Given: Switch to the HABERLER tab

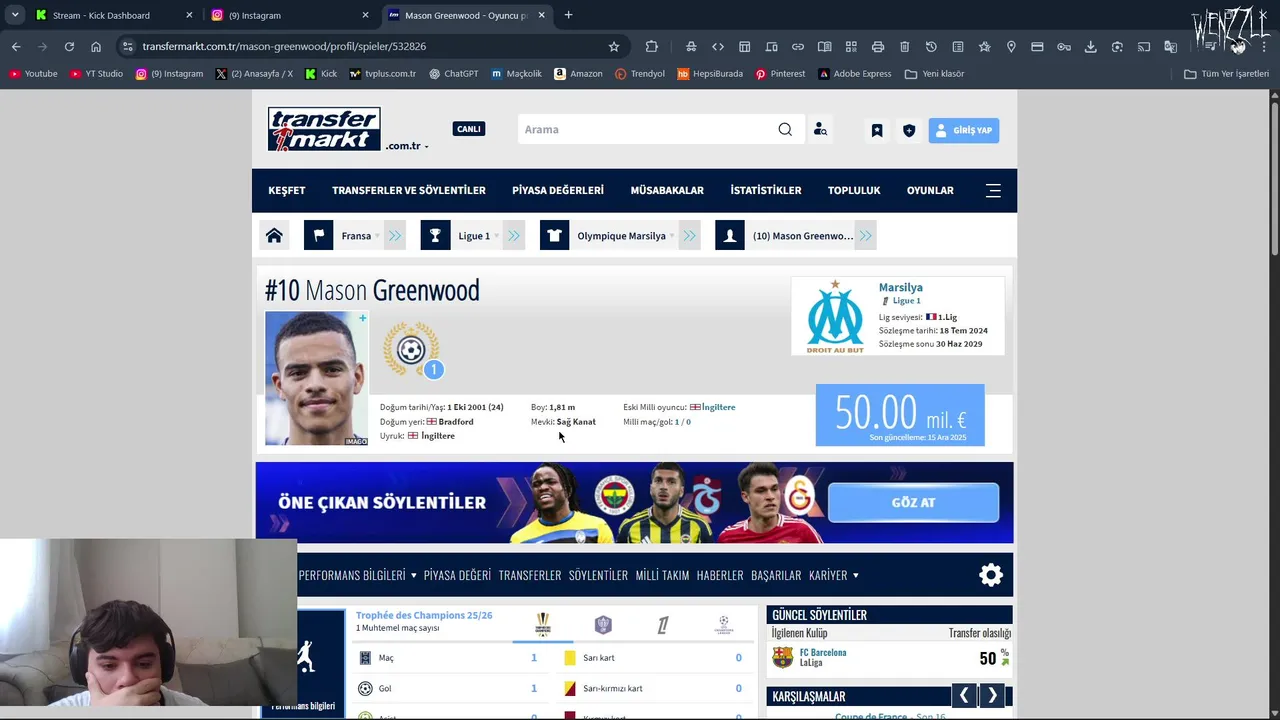Looking at the screenshot, I should coord(720,575).
